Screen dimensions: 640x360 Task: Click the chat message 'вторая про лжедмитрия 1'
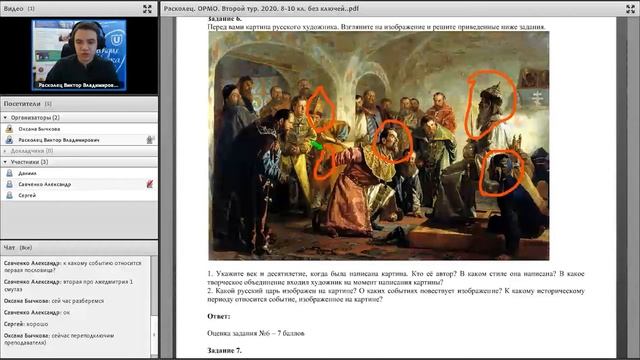pyautogui.click(x=69, y=285)
